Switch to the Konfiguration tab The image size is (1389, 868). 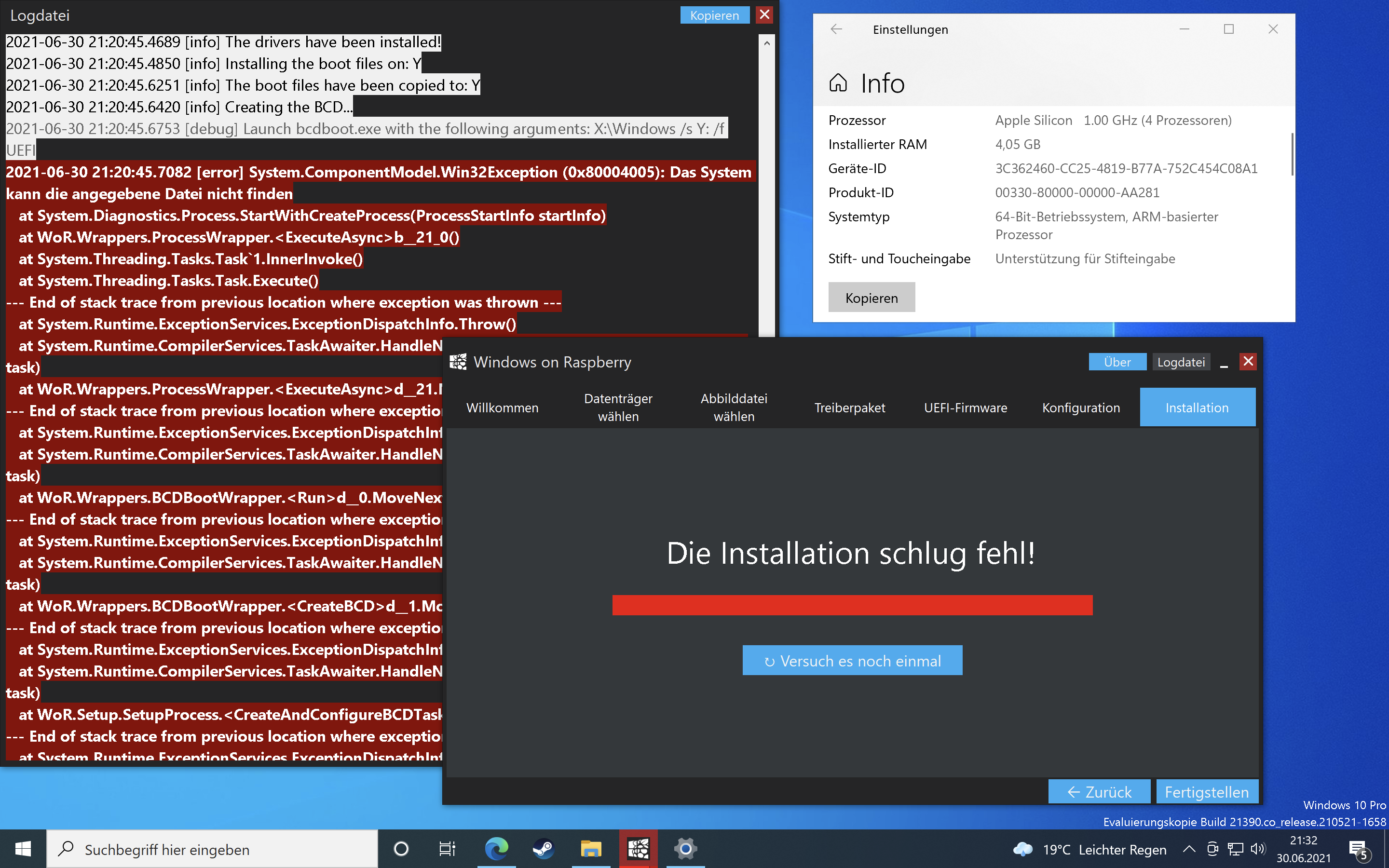[1081, 407]
